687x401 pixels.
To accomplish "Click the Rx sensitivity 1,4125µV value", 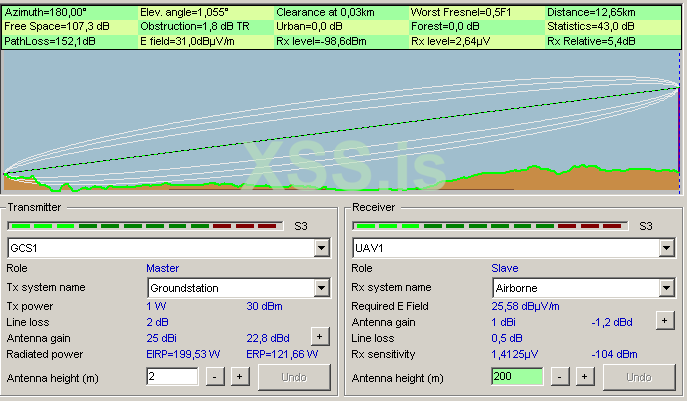I will point(514,354).
